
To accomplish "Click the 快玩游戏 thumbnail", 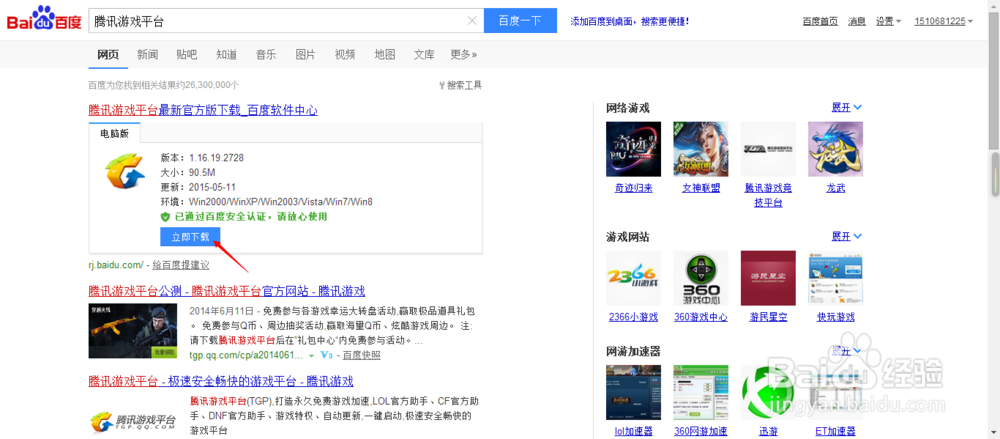I will pyautogui.click(x=835, y=278).
